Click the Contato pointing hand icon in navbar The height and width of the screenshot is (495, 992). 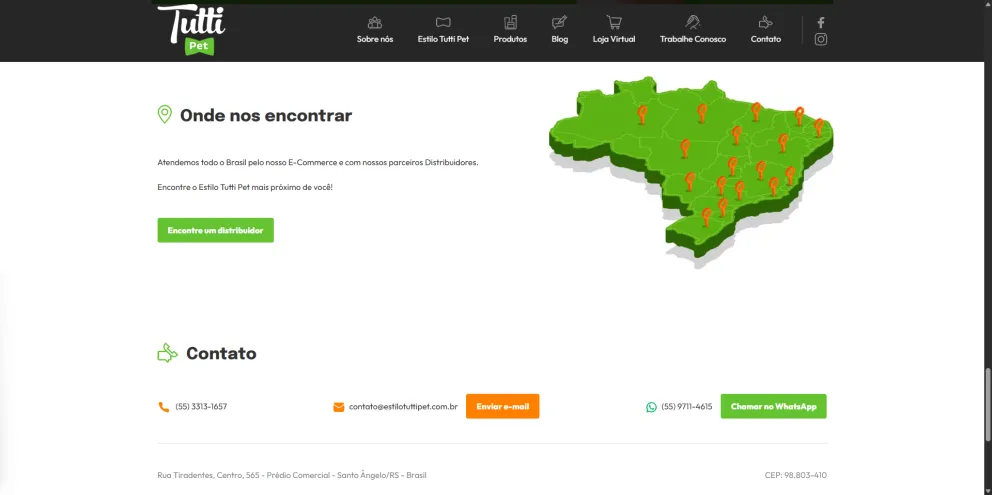(766, 23)
